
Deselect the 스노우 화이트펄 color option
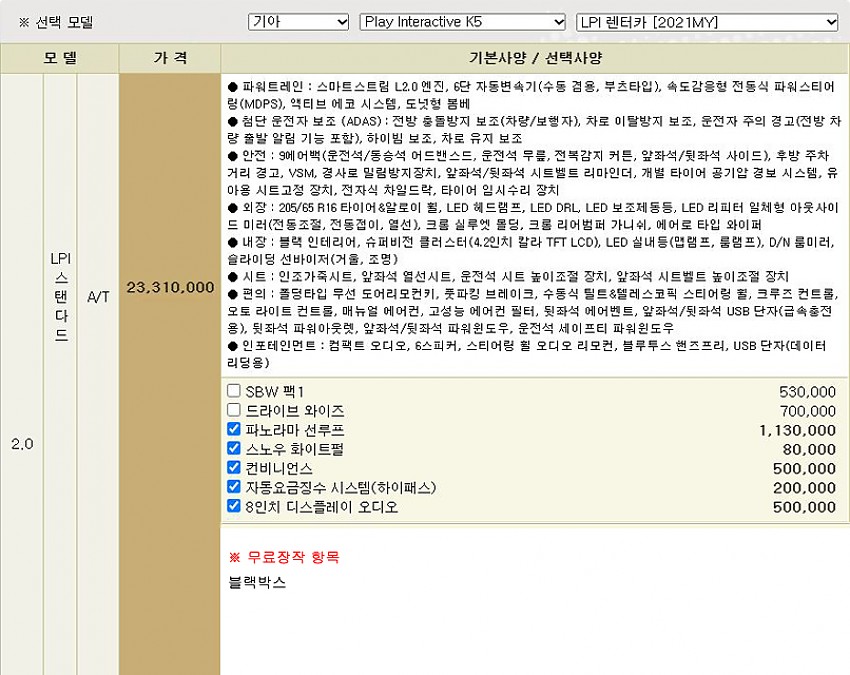(x=234, y=448)
